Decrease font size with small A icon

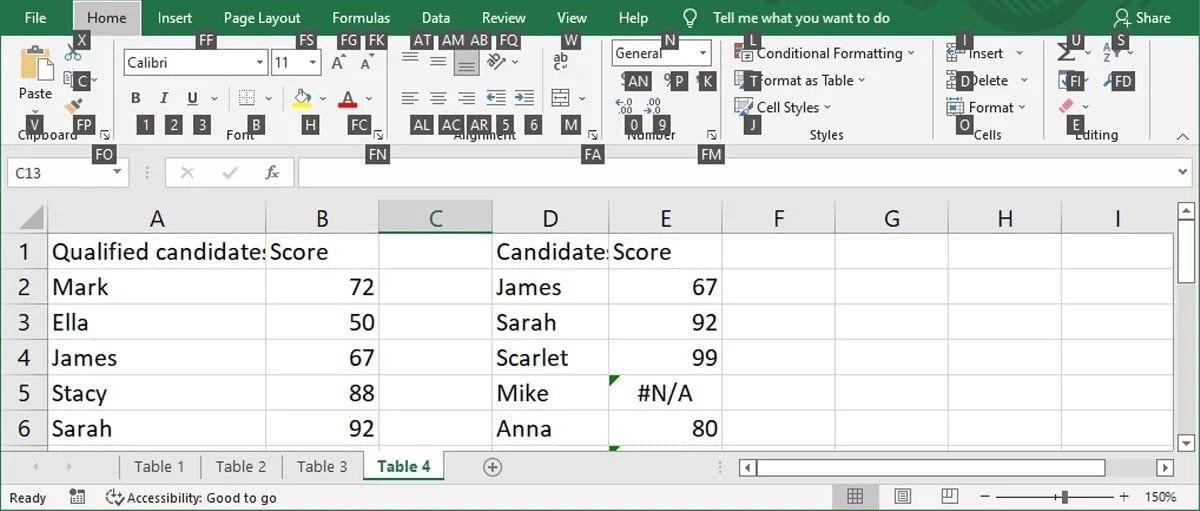(366, 63)
